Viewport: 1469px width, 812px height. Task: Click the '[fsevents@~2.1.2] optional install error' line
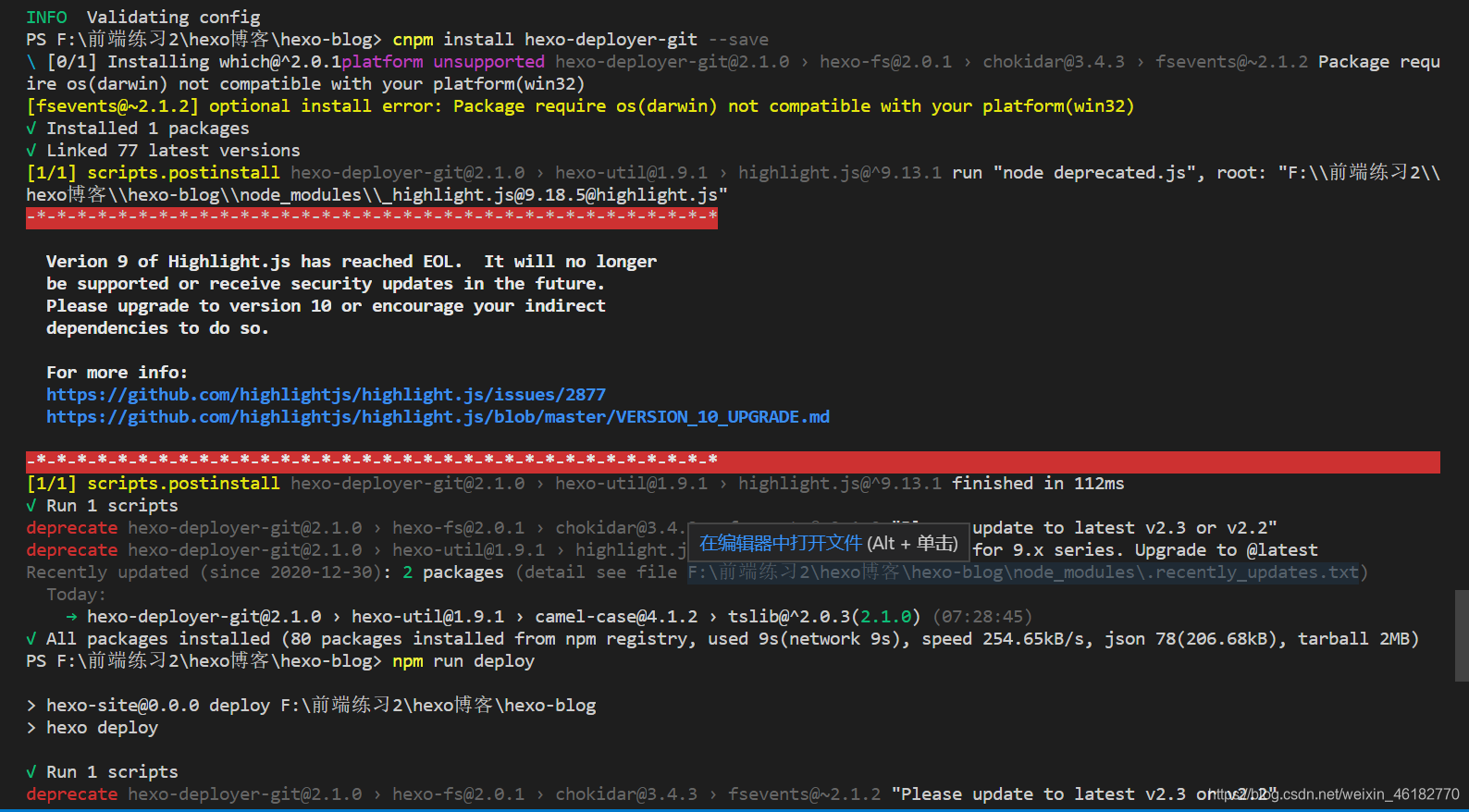tap(580, 106)
